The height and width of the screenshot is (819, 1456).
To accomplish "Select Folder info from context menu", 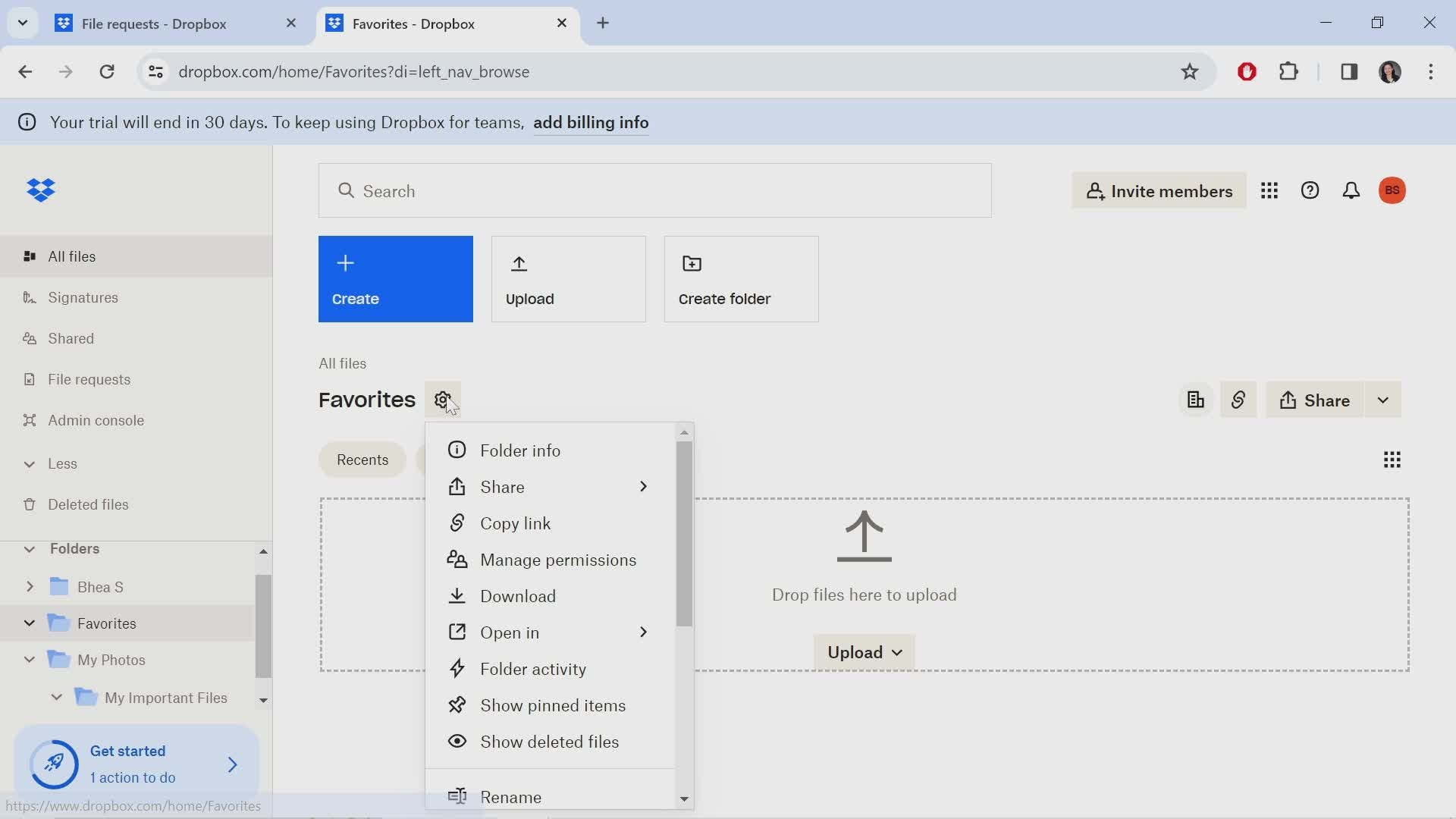I will (x=520, y=450).
